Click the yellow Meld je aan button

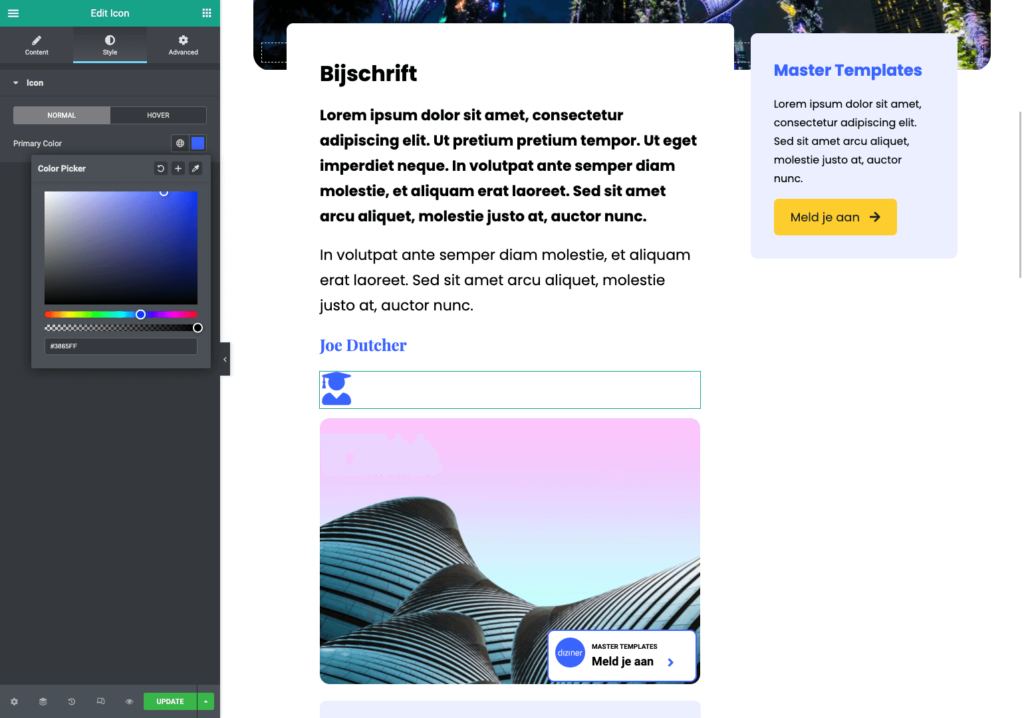[834, 217]
